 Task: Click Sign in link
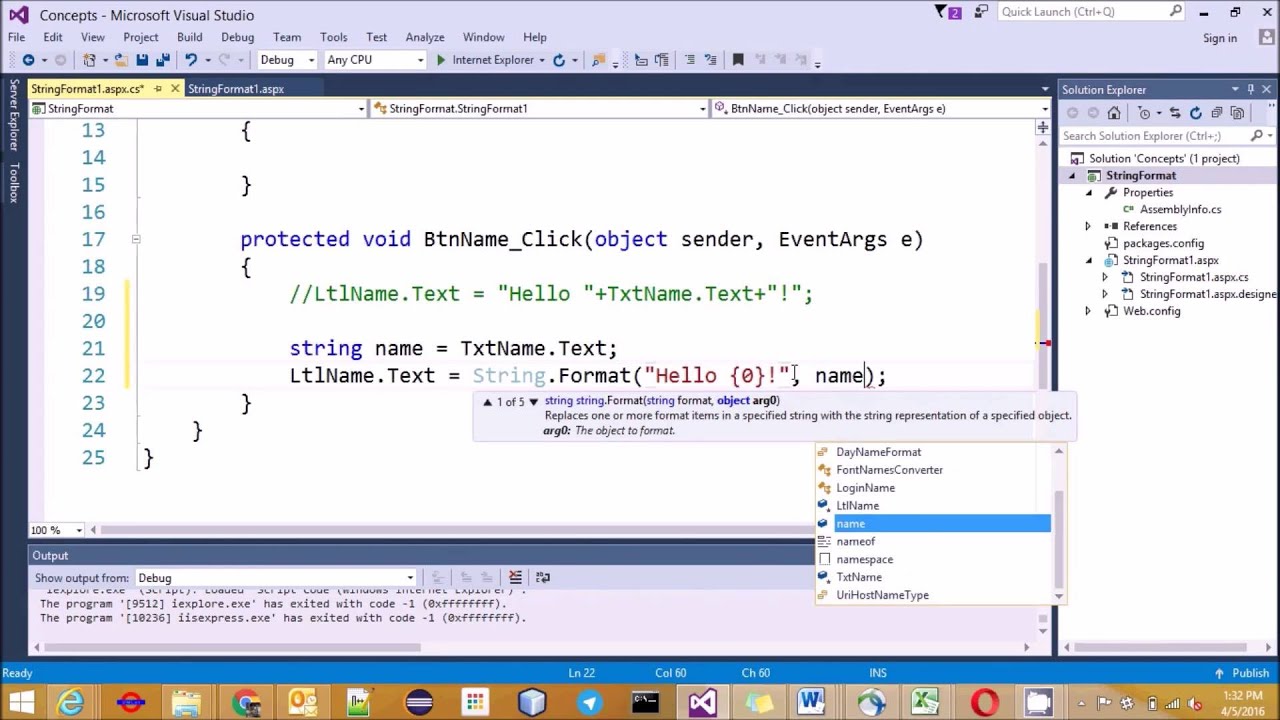[1220, 38]
